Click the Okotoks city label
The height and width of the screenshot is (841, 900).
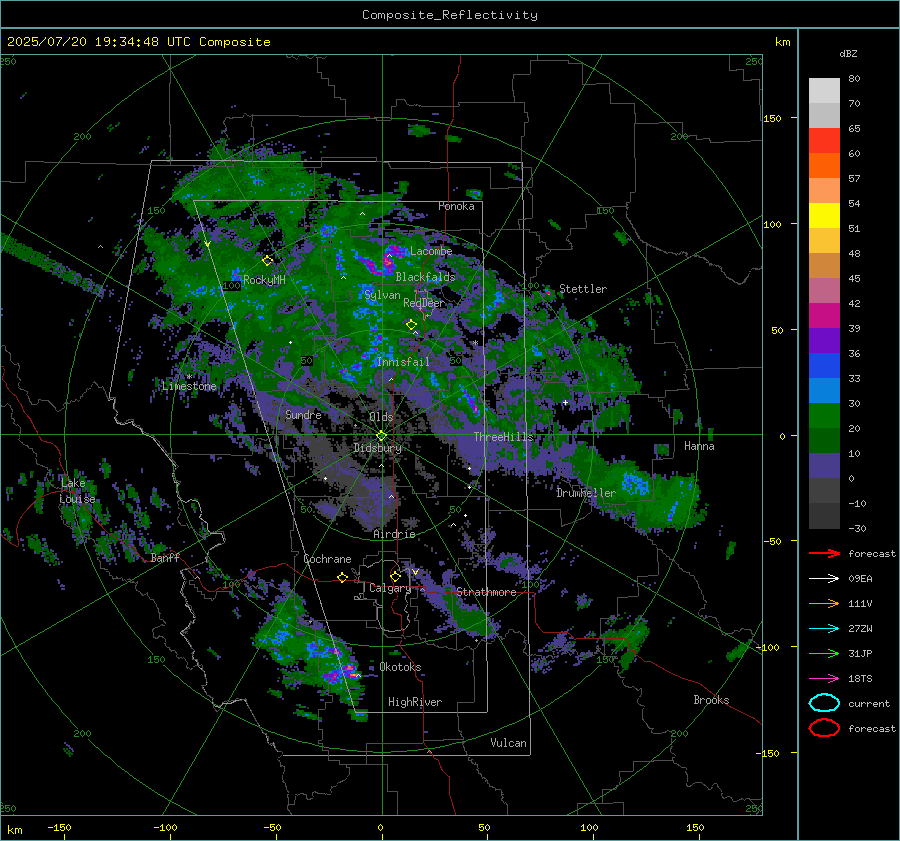(x=400, y=667)
